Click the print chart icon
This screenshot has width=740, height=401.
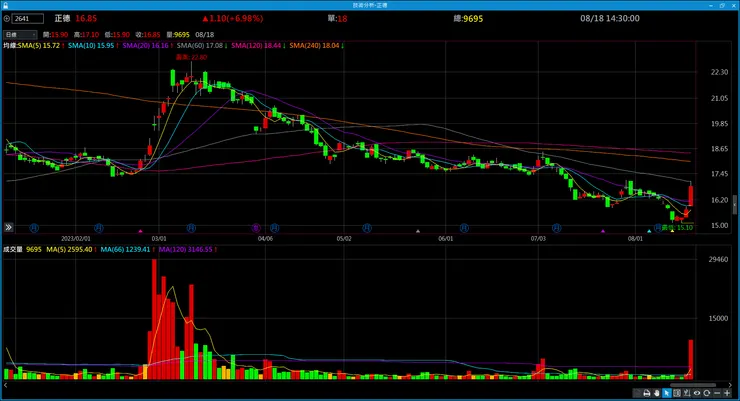[x=647, y=393]
